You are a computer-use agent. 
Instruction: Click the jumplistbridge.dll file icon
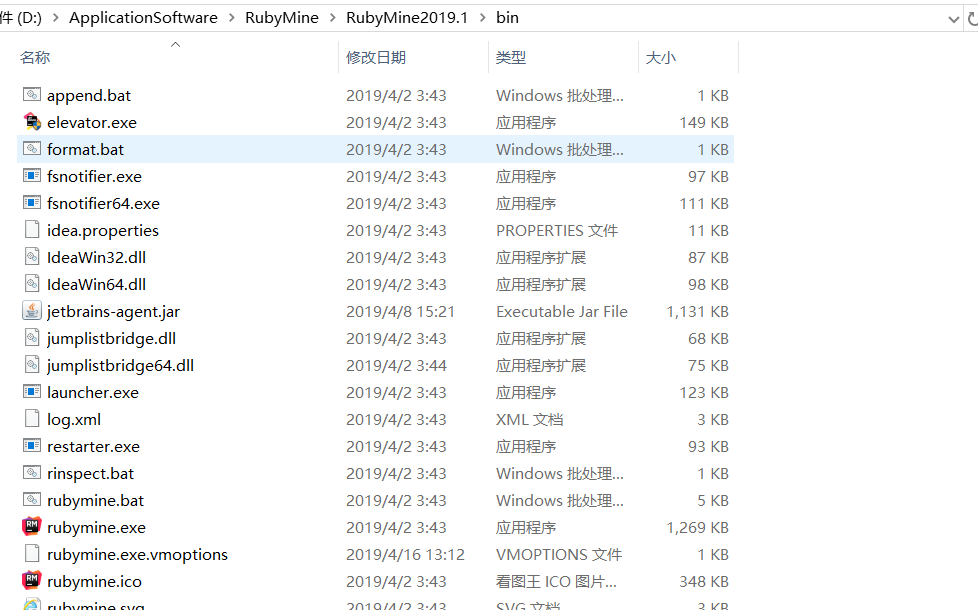[x=32, y=337]
